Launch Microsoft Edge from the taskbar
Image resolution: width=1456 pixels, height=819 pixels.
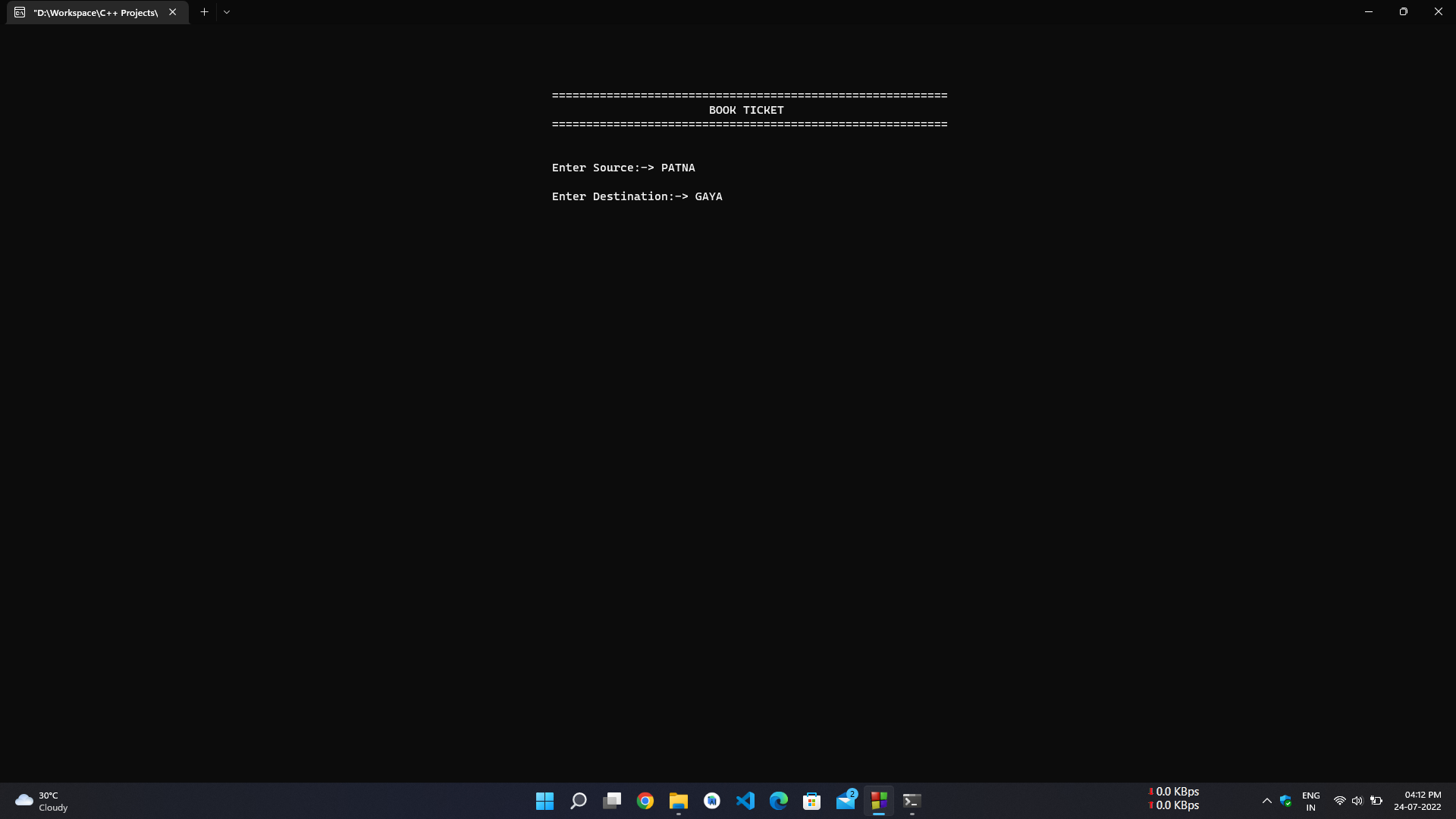(779, 801)
